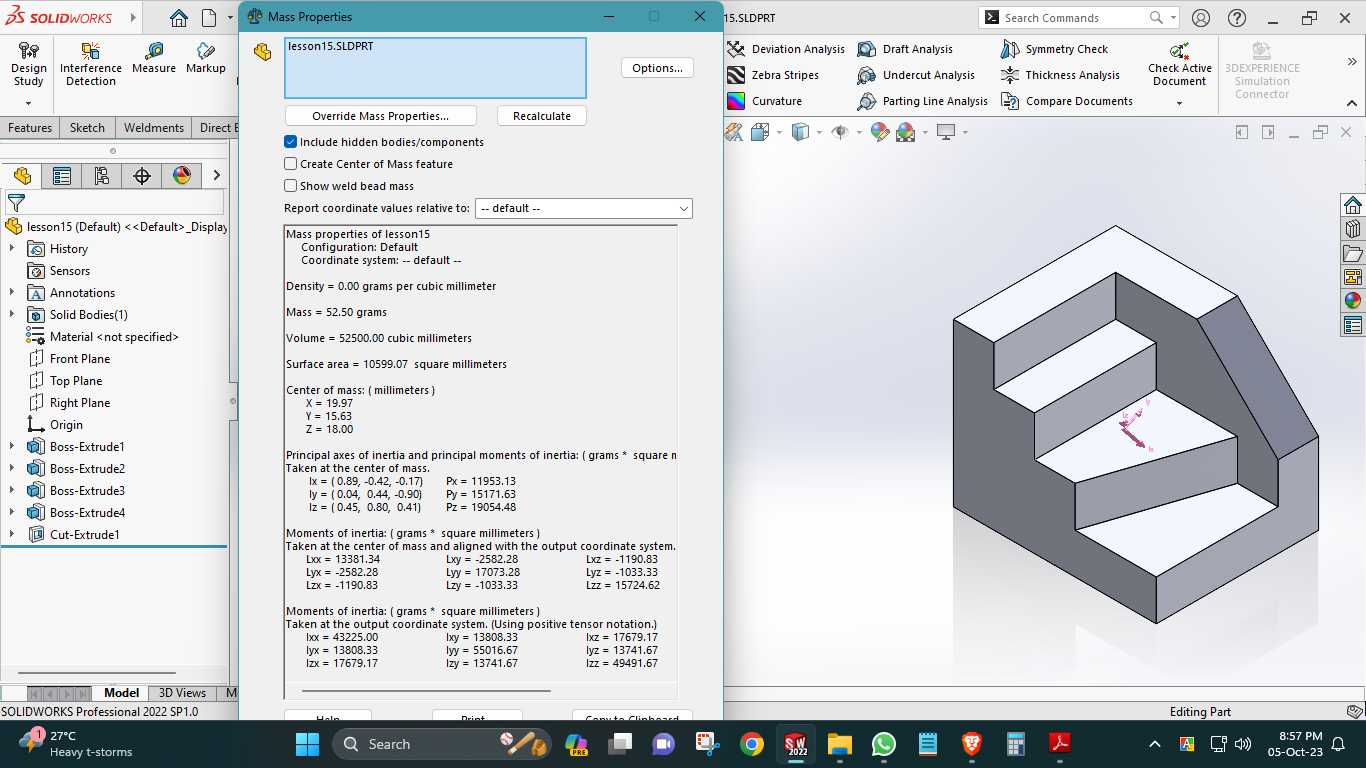This screenshot has width=1366, height=768.
Task: Switch to the Weldments tab
Action: [154, 128]
